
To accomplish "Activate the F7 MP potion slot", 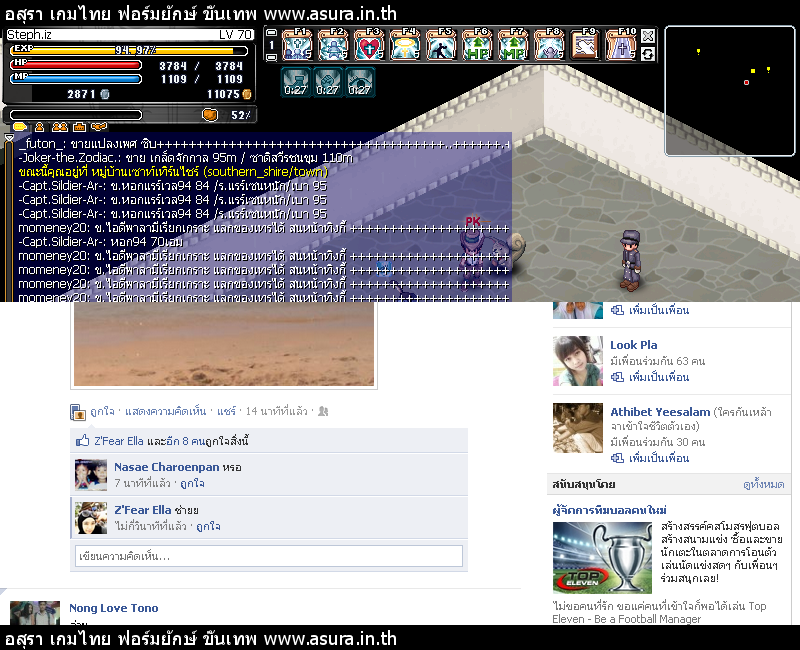I will 512,45.
